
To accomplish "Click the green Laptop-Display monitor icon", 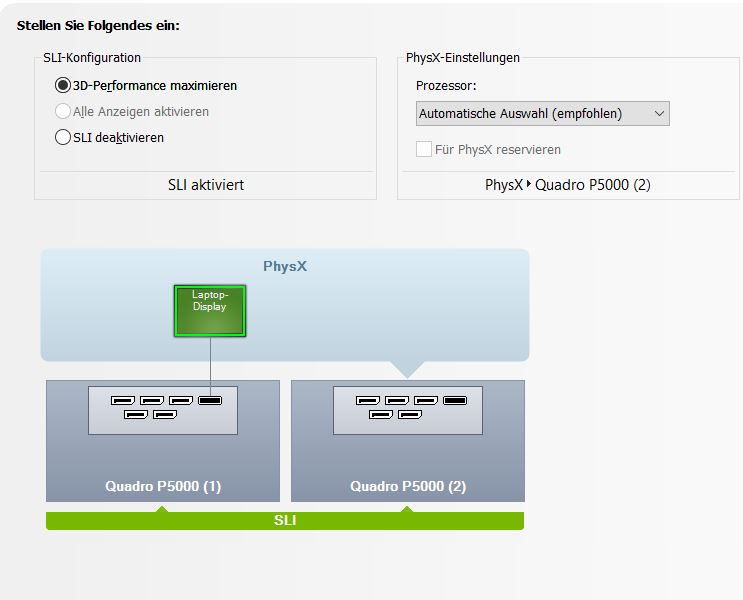I will tap(210, 311).
